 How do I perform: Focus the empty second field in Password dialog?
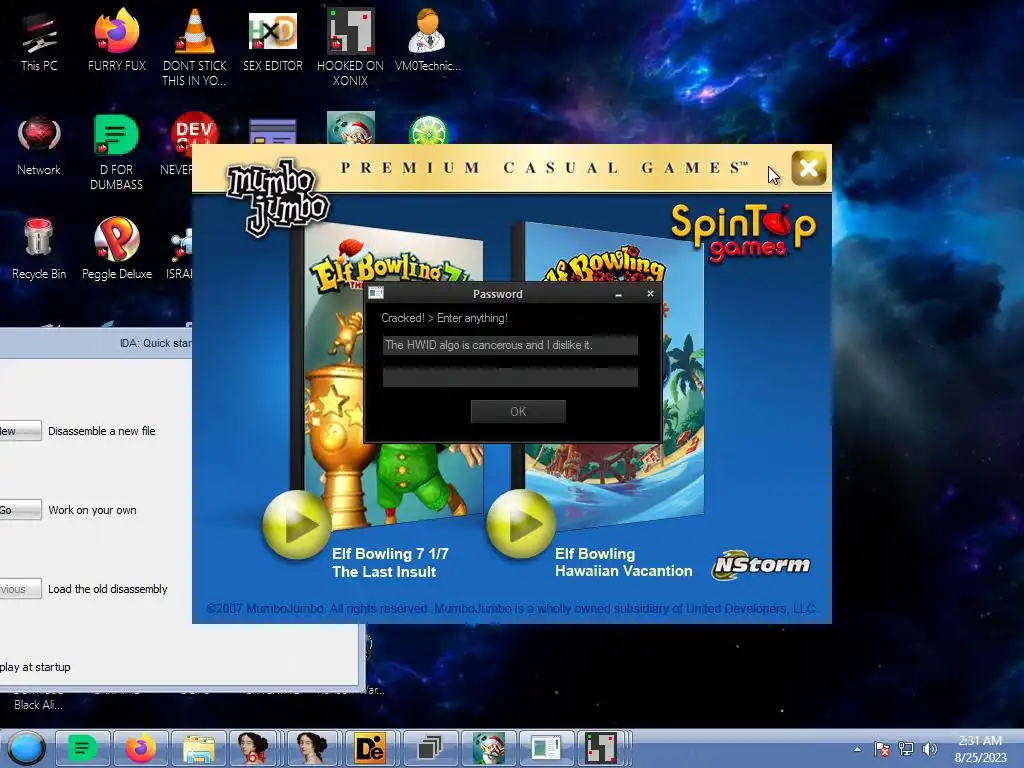tap(510, 377)
